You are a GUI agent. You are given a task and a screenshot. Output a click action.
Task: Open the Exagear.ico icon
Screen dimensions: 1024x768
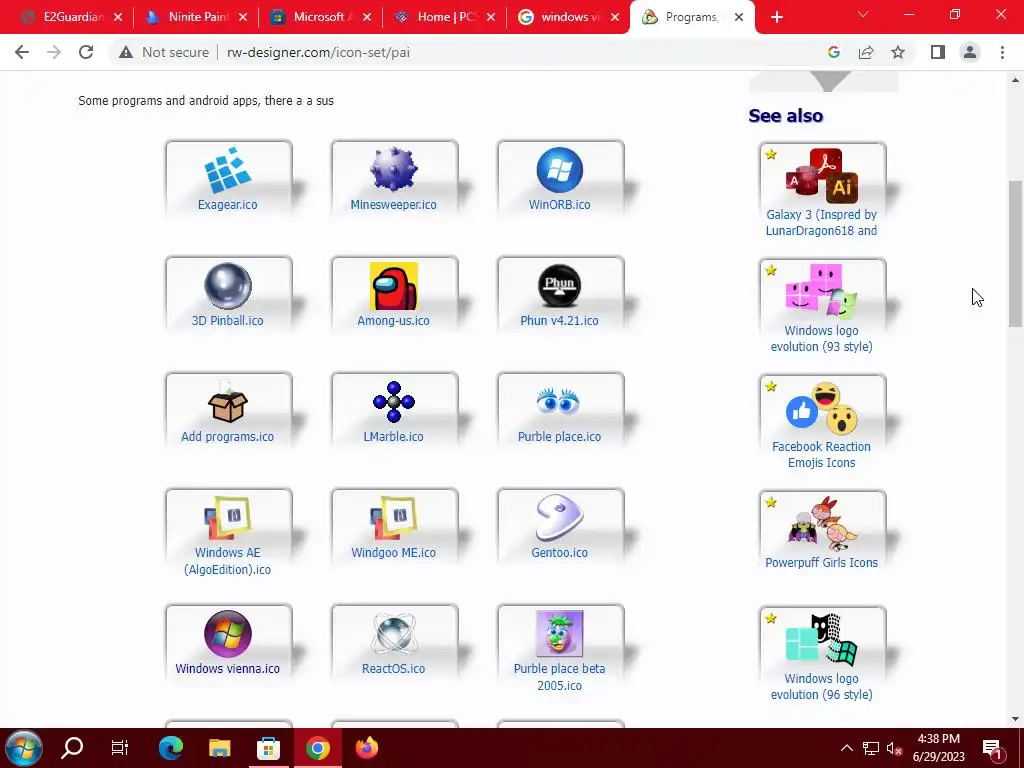click(228, 170)
